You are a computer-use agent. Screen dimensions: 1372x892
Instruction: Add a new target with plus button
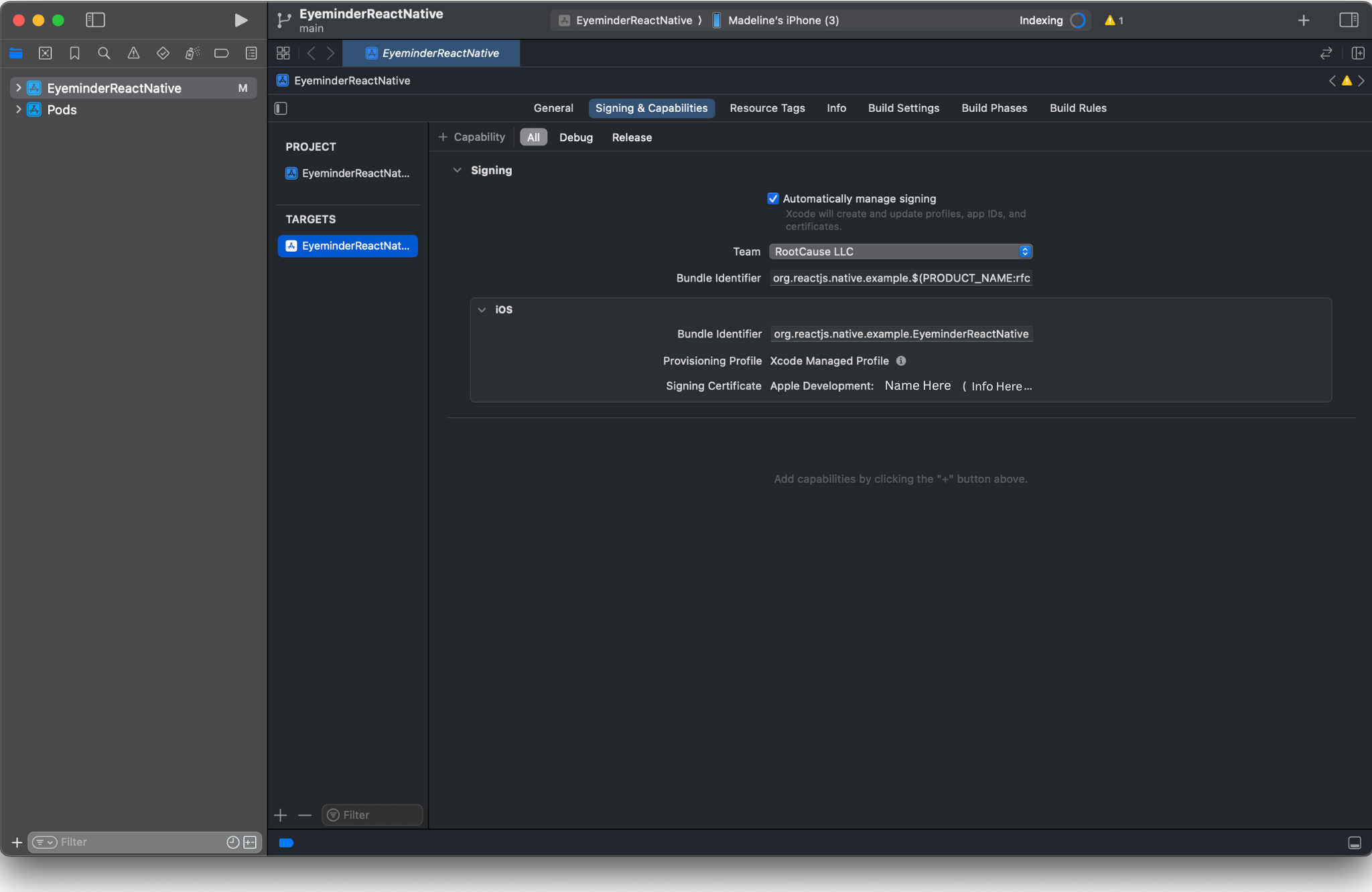pos(281,815)
